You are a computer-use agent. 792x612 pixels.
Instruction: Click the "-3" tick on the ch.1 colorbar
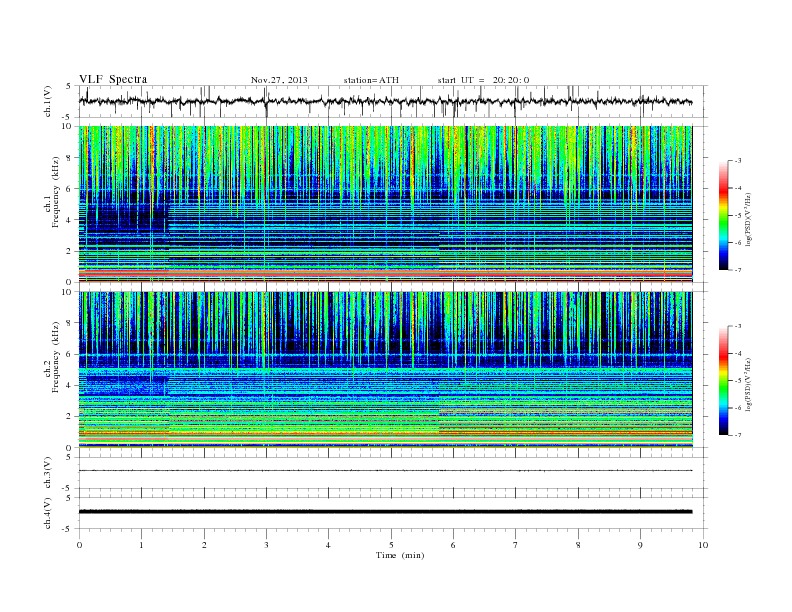click(738, 161)
